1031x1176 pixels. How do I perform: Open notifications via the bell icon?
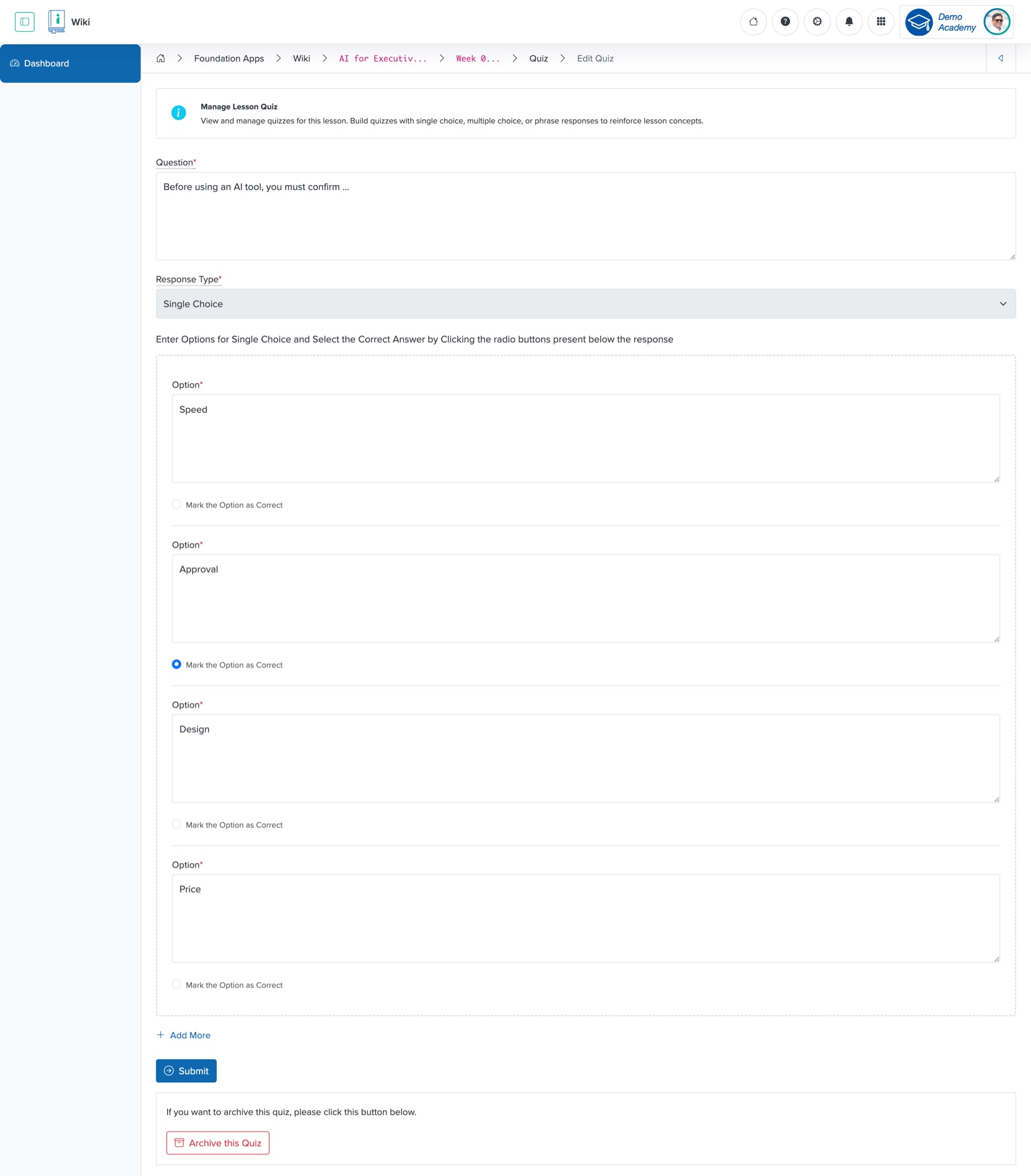[x=849, y=21]
